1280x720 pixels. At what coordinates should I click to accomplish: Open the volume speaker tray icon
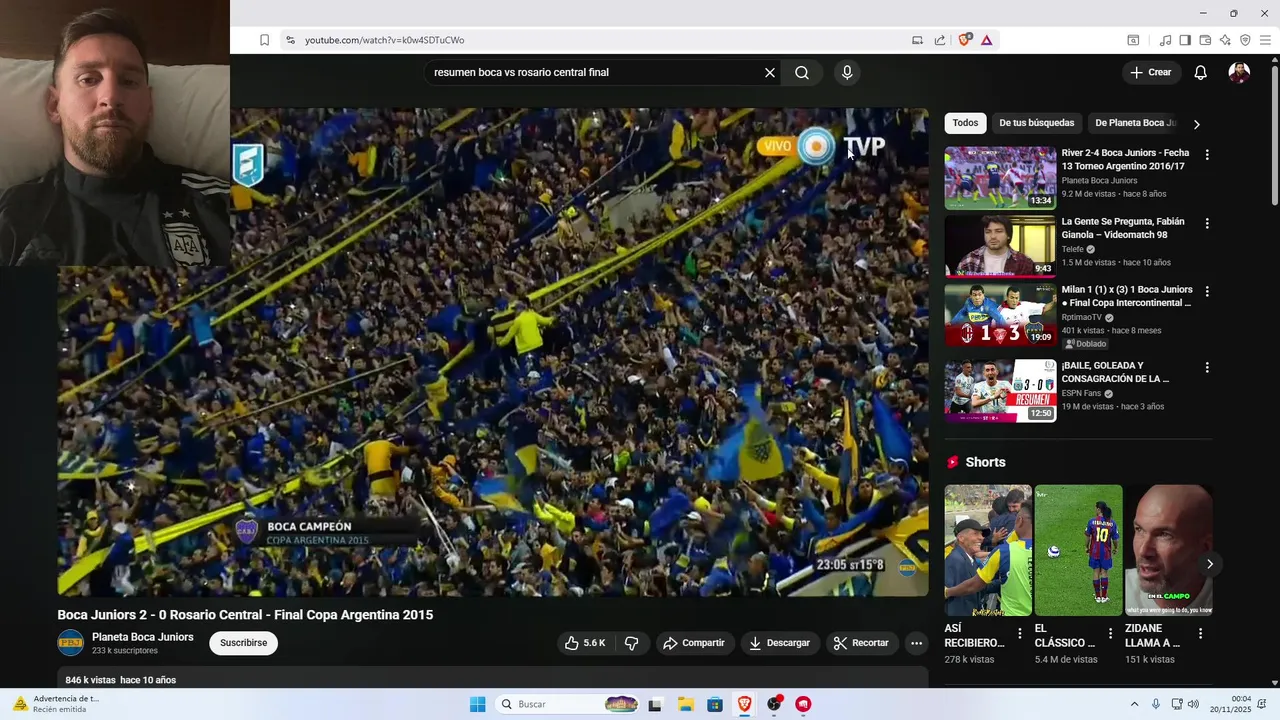click(1193, 704)
